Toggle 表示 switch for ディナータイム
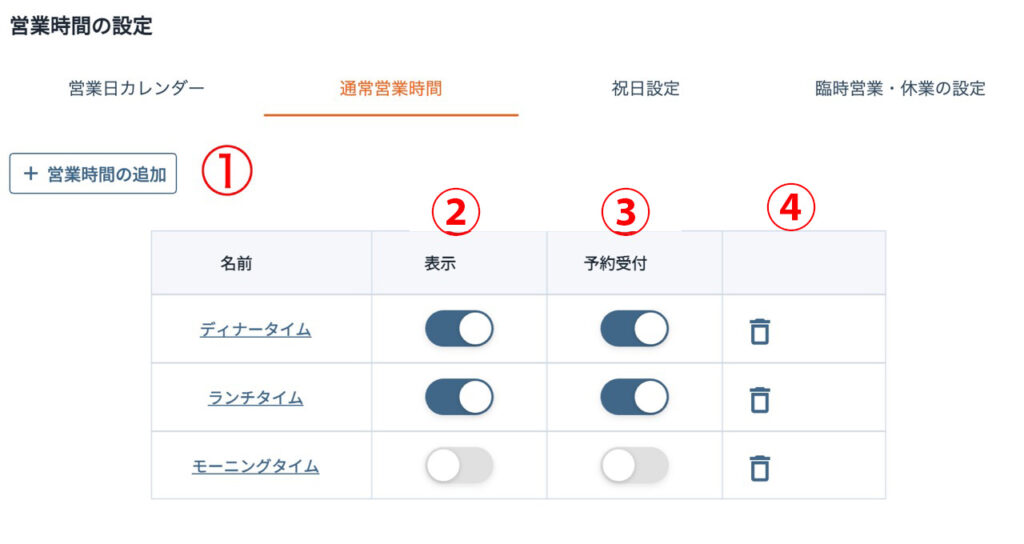This screenshot has height=544, width=1024. [x=459, y=329]
